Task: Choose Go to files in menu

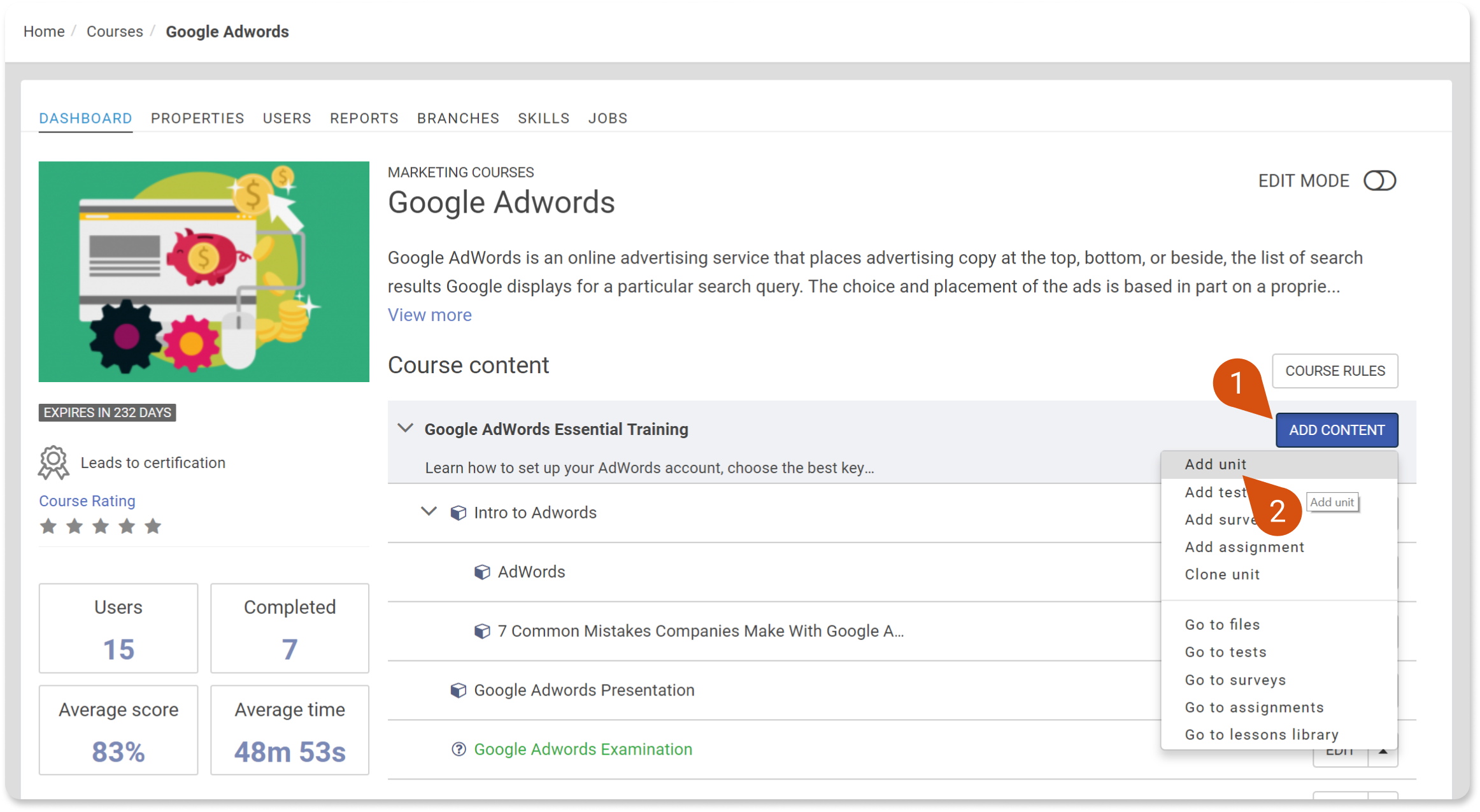Action: click(1279, 625)
